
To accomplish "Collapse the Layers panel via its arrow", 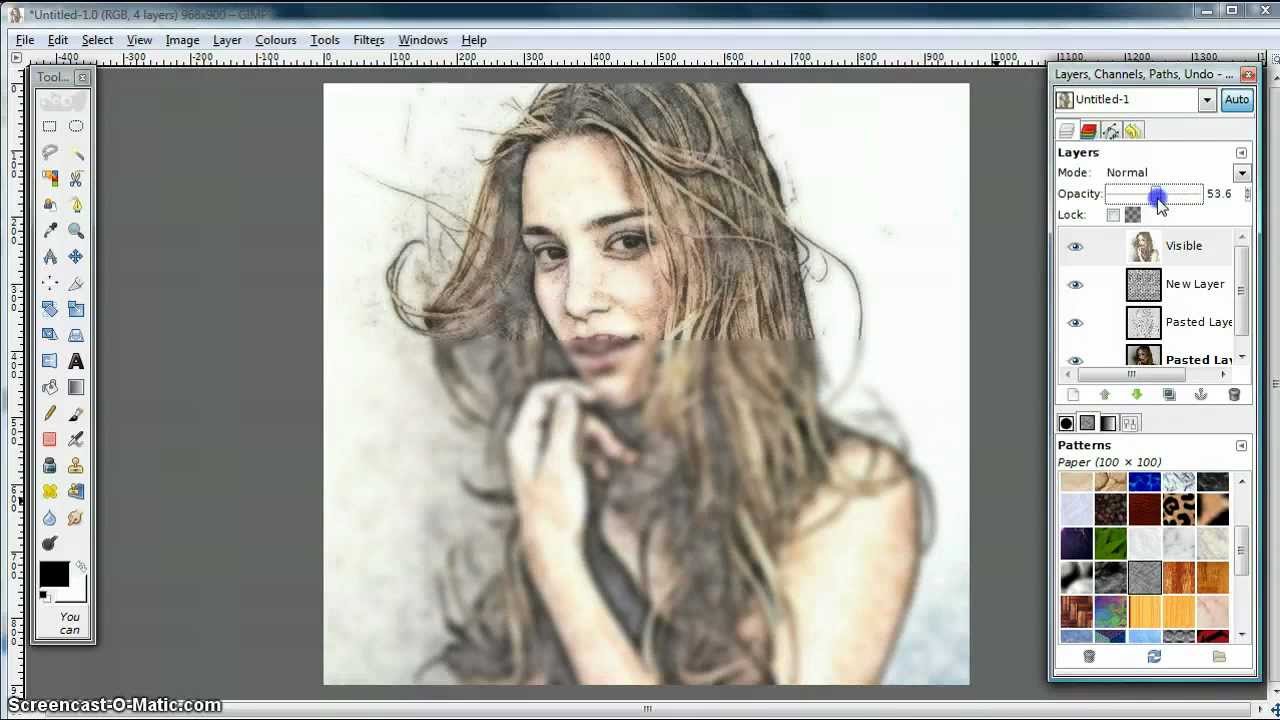I will [1241, 152].
